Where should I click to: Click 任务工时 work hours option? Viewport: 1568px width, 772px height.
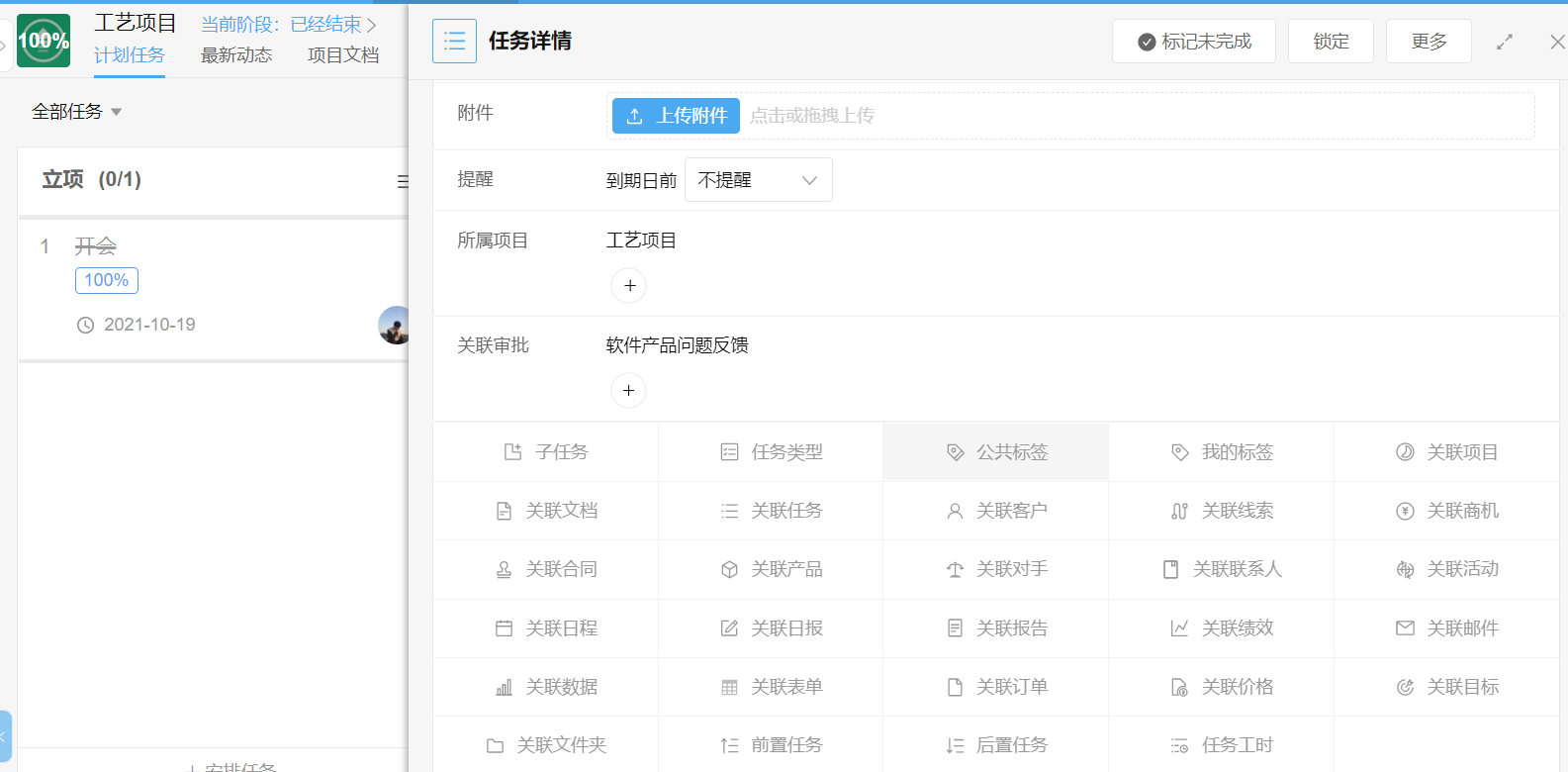[1222, 745]
